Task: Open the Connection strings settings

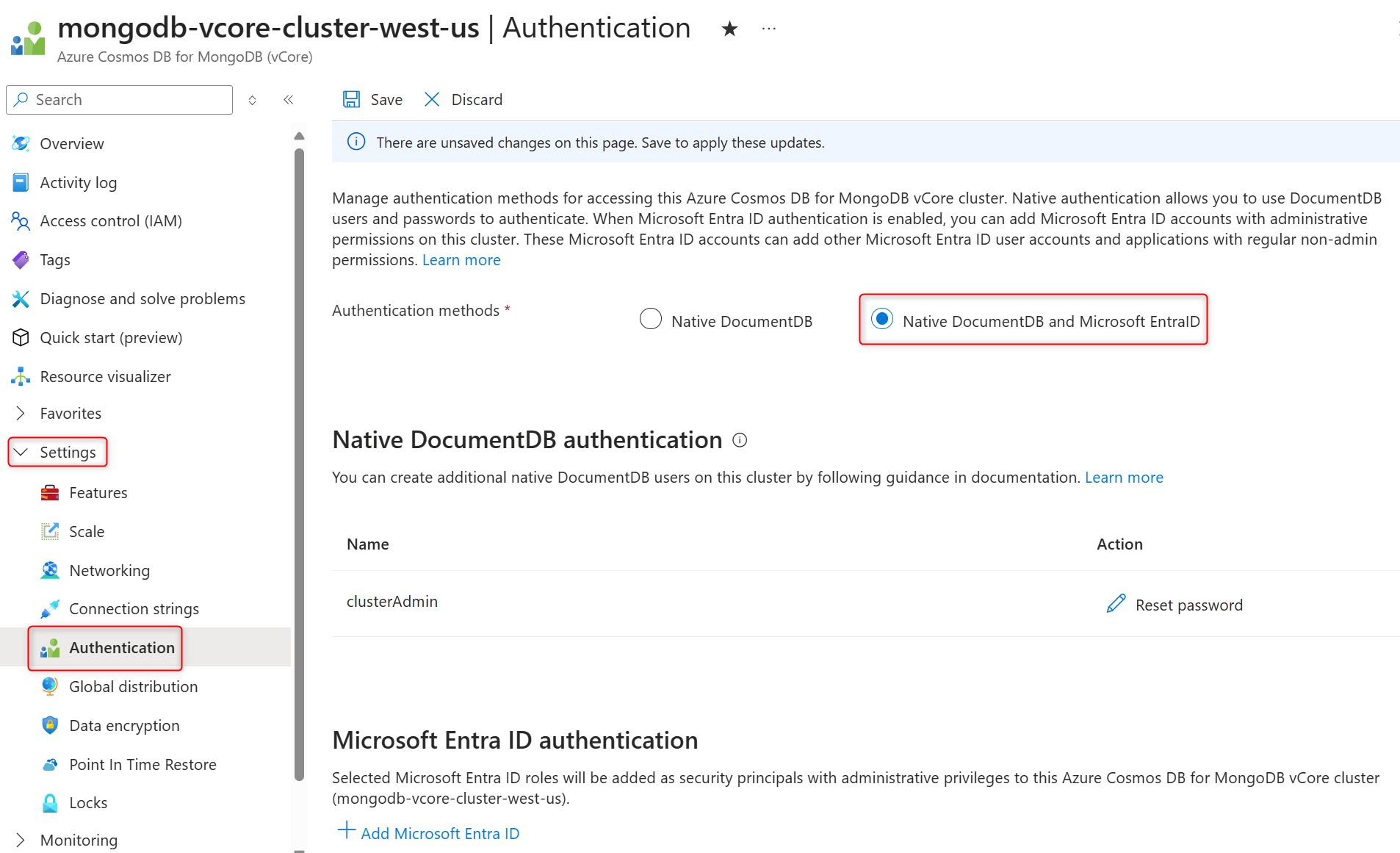Action: click(134, 608)
